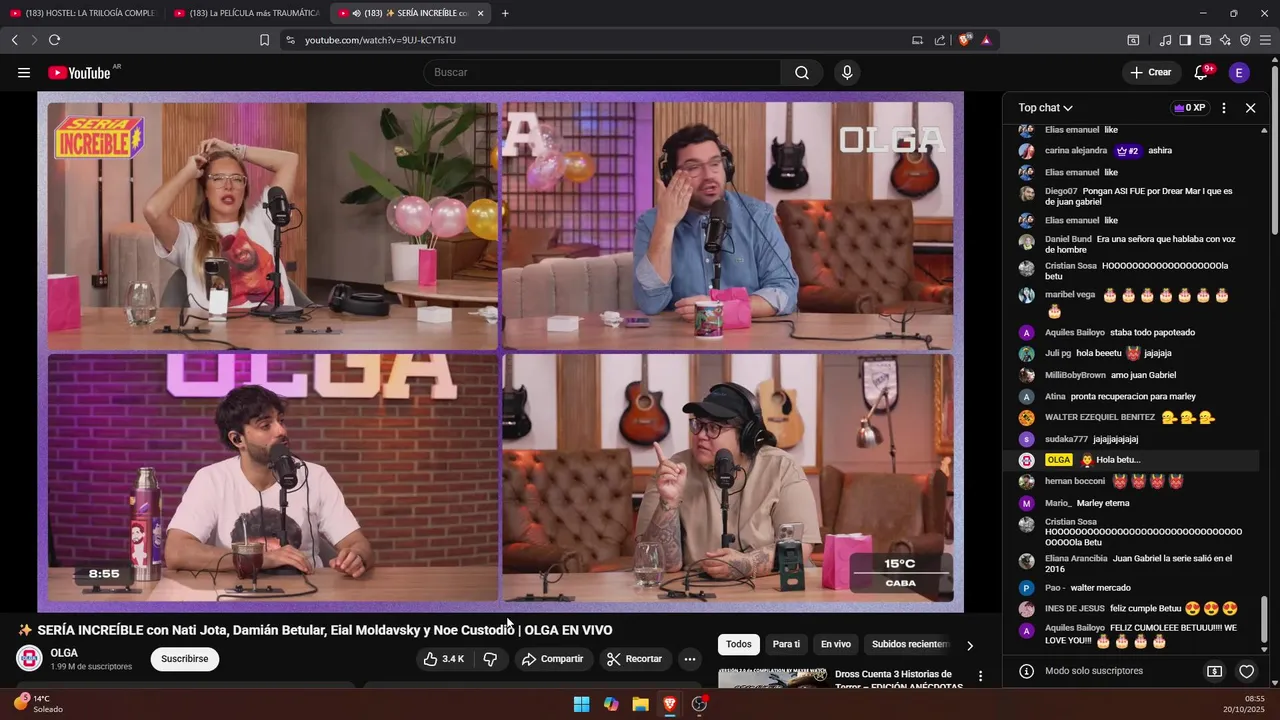Open a new browser tab
The width and height of the screenshot is (1280, 720).
click(x=505, y=13)
